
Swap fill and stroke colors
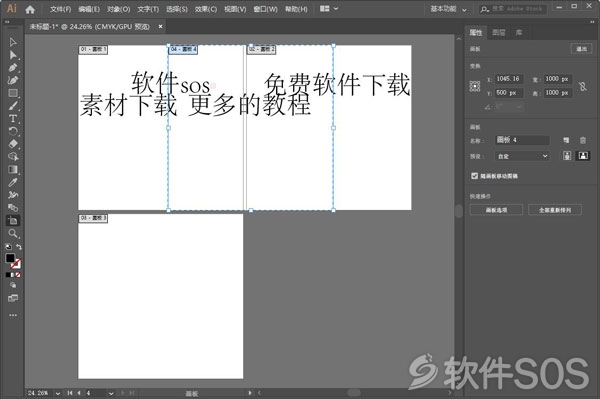(19, 247)
